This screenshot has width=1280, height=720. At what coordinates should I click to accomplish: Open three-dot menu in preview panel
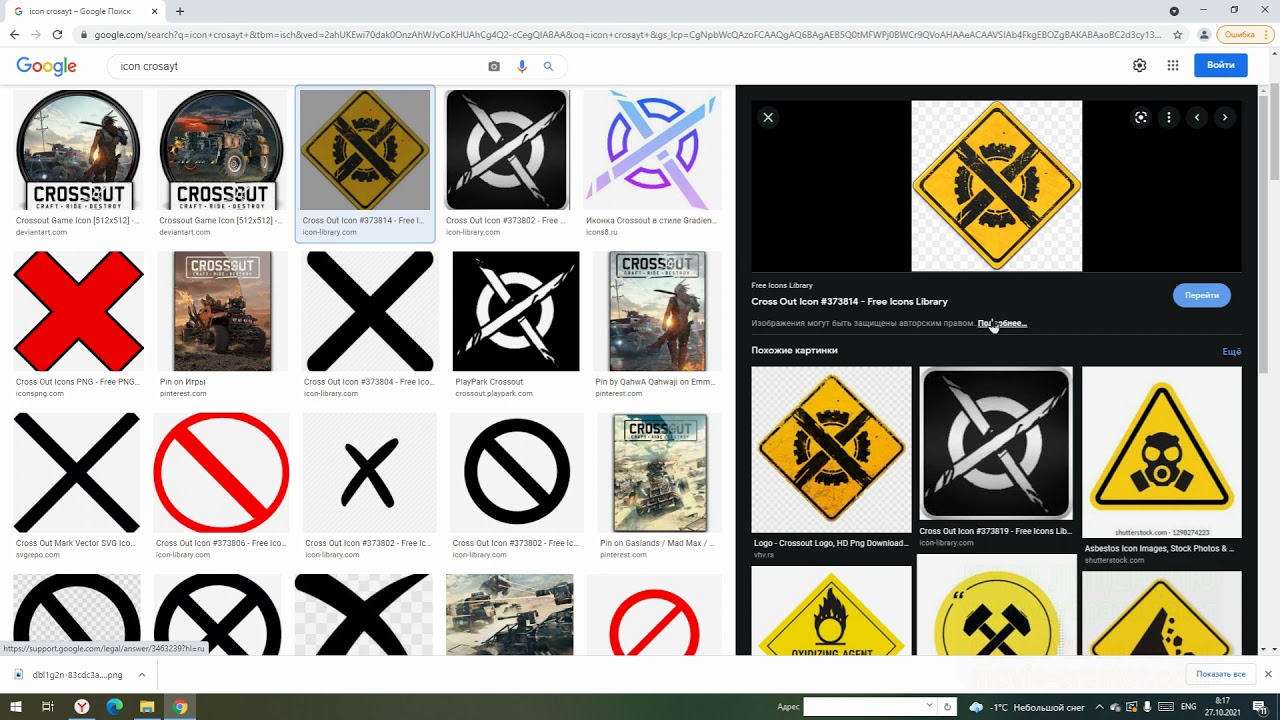1169,117
